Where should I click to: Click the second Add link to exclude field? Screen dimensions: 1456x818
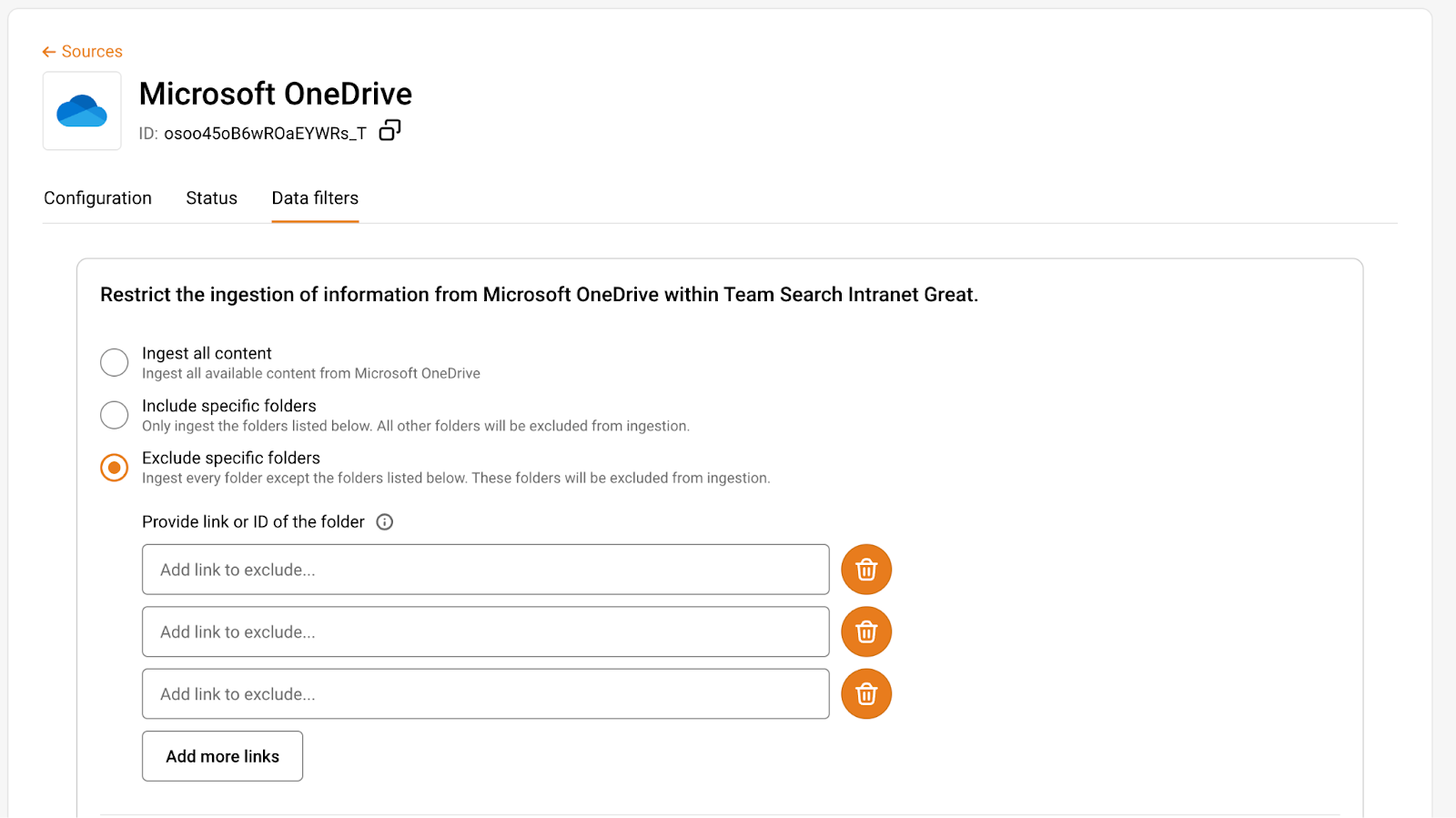pyautogui.click(x=485, y=632)
